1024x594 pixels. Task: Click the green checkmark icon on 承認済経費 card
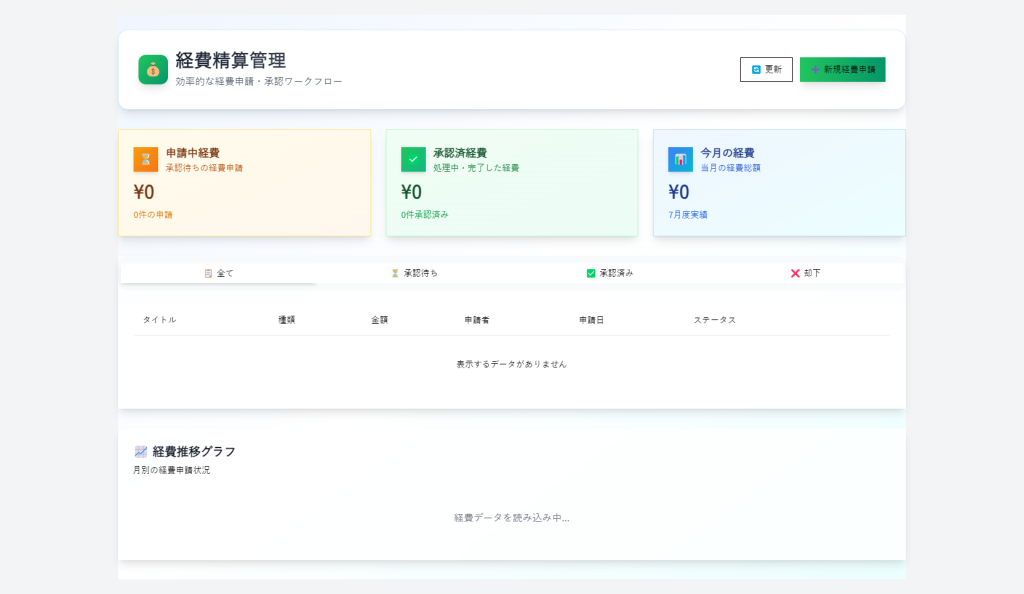(x=413, y=159)
